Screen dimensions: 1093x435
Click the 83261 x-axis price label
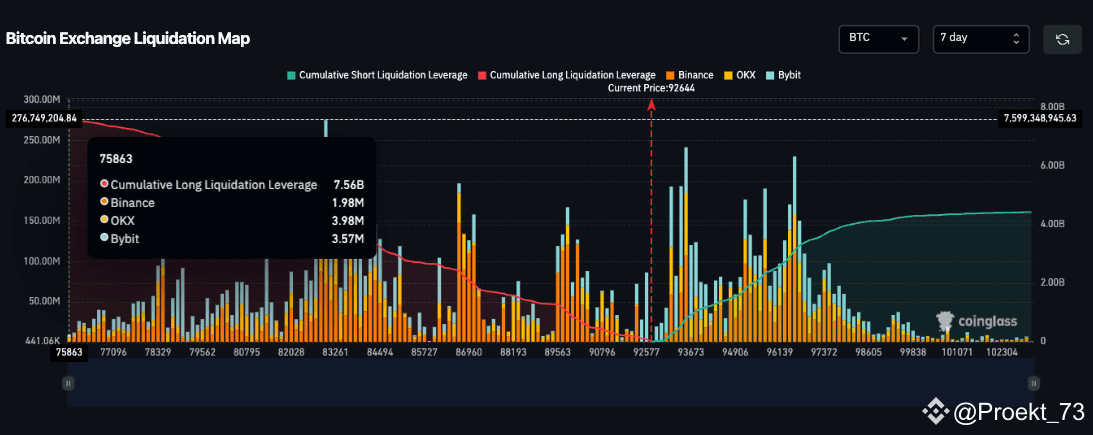(335, 353)
